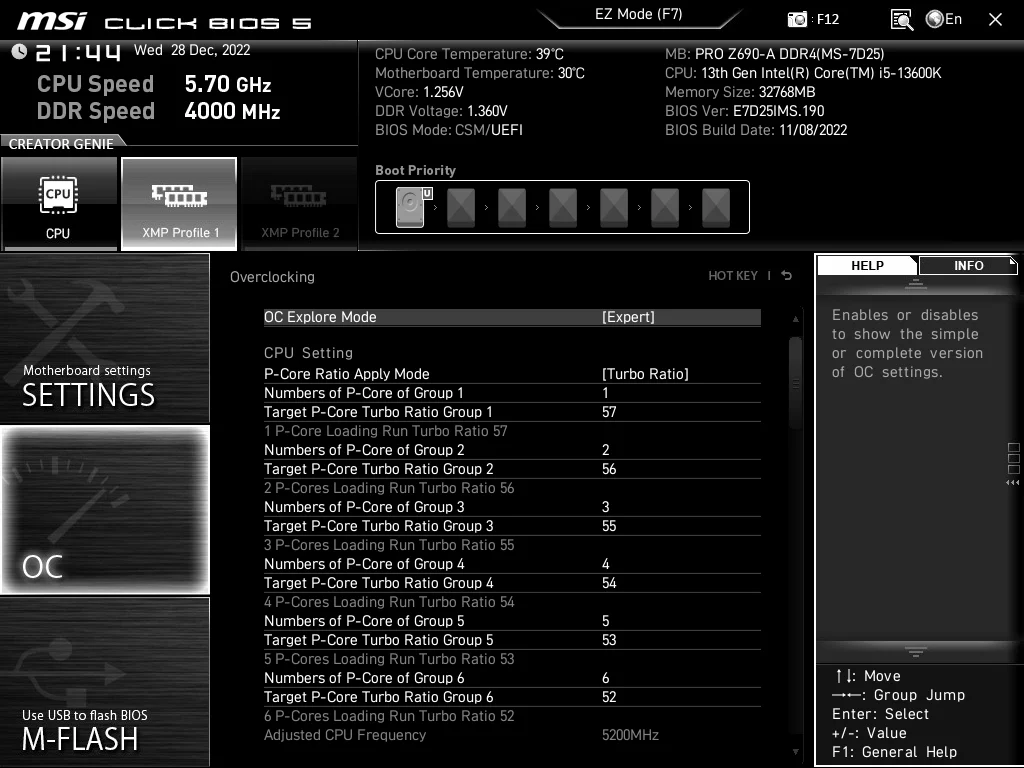
Task: Select Numbers of P-Core of Group 3 row
Action: pyautogui.click(x=512, y=507)
